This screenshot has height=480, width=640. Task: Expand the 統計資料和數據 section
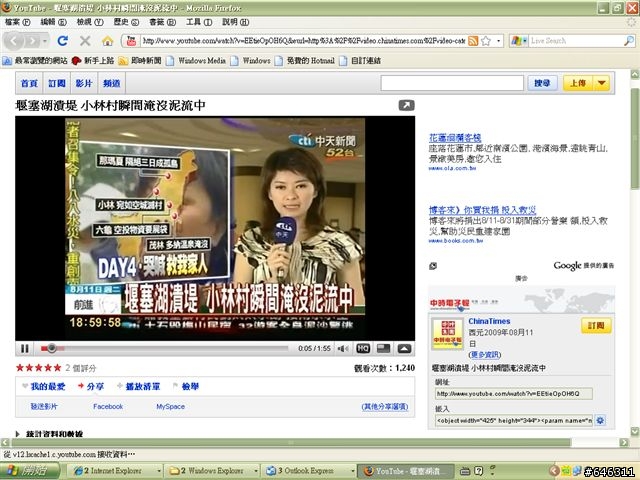pyautogui.click(x=49, y=434)
